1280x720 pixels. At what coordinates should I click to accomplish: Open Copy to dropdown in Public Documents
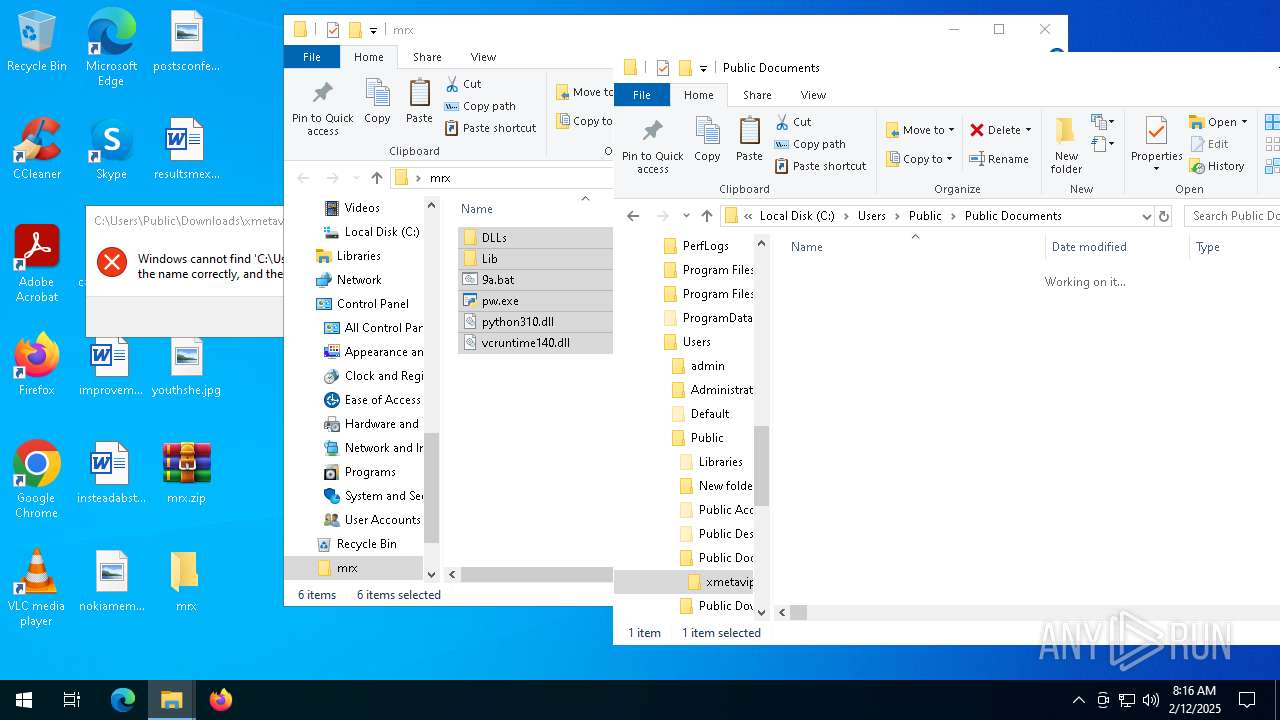click(x=921, y=159)
